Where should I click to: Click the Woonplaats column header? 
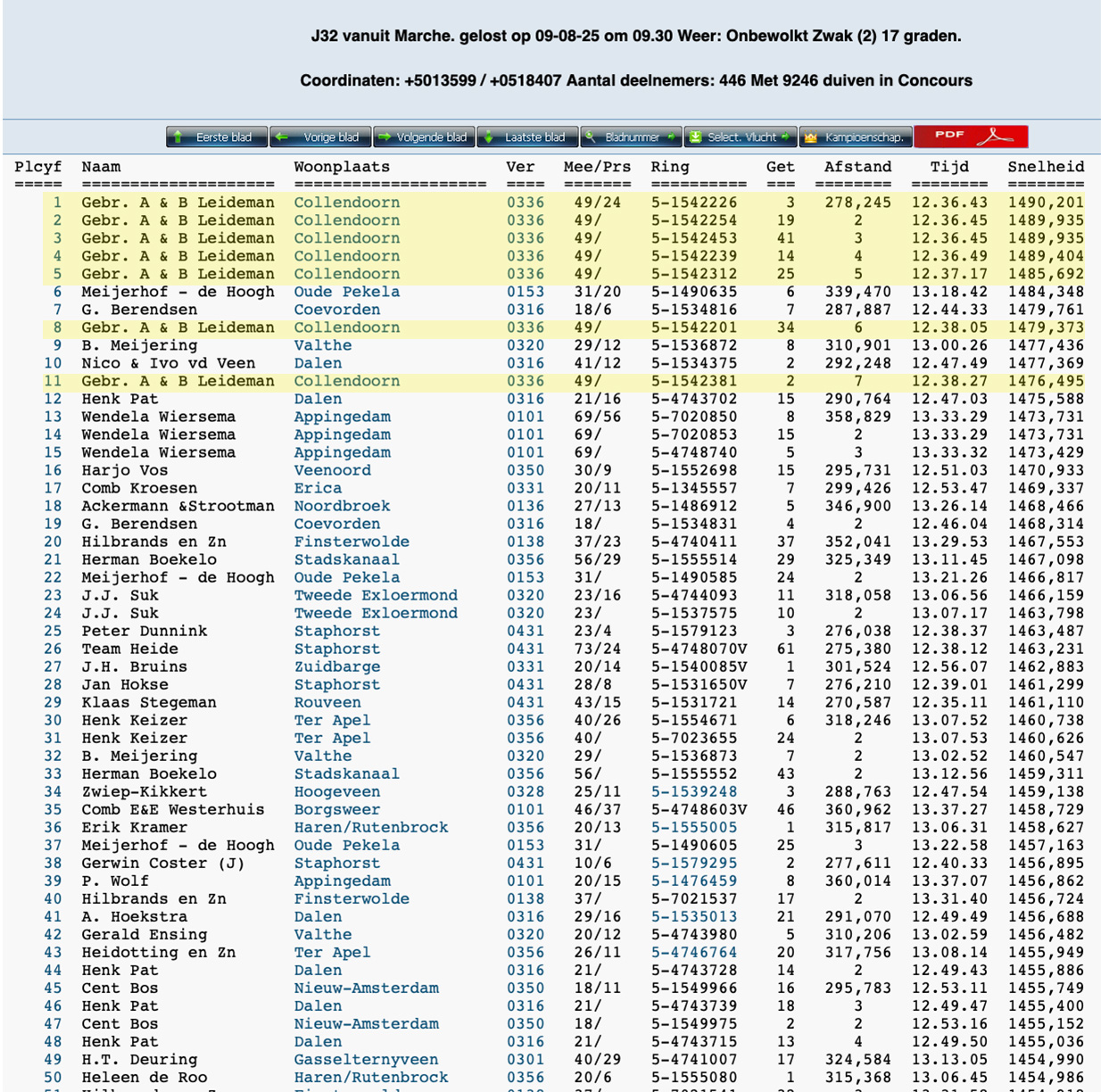(x=343, y=167)
